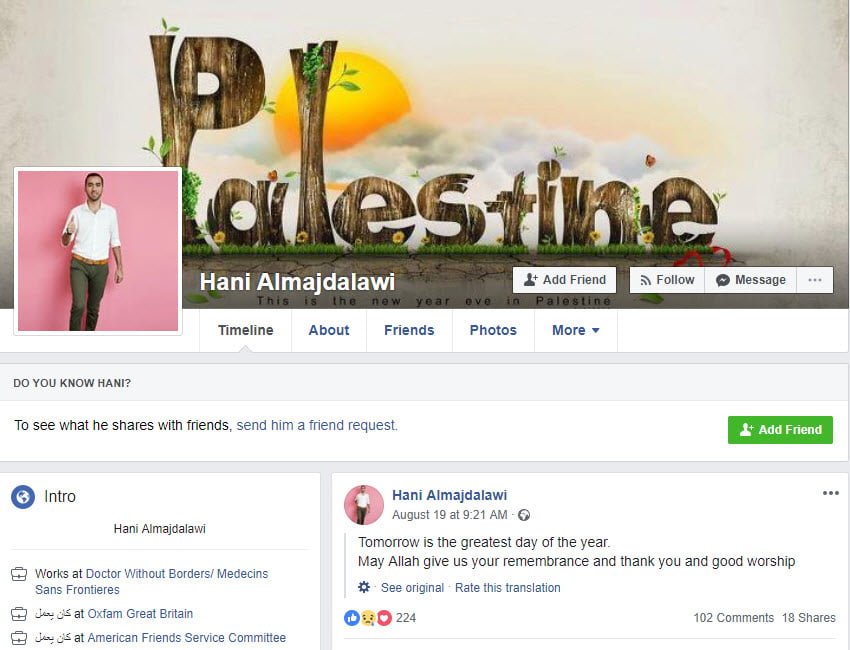The width and height of the screenshot is (850, 650).
Task: Click See original translation link
Action: (412, 588)
